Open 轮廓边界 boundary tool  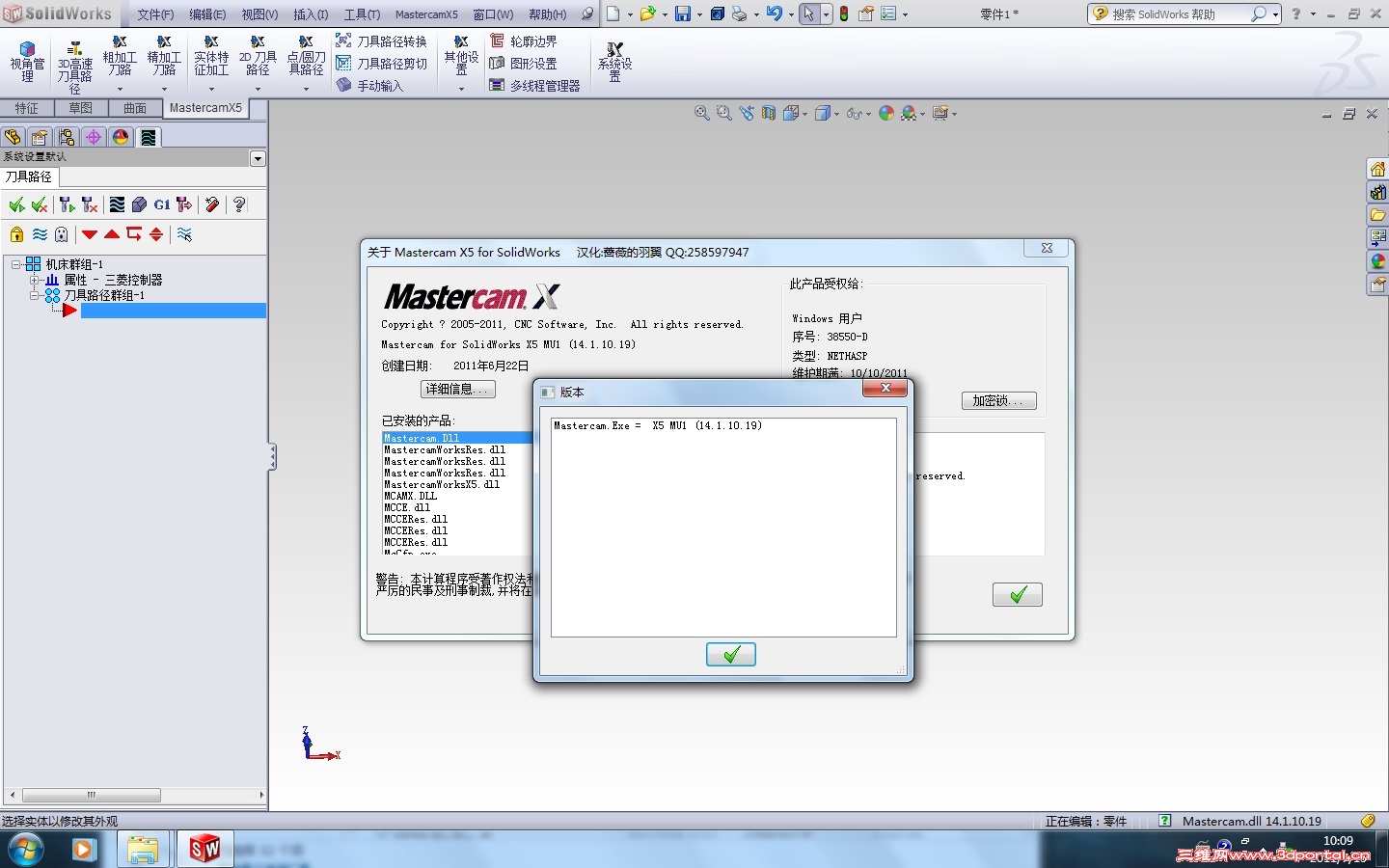524,41
